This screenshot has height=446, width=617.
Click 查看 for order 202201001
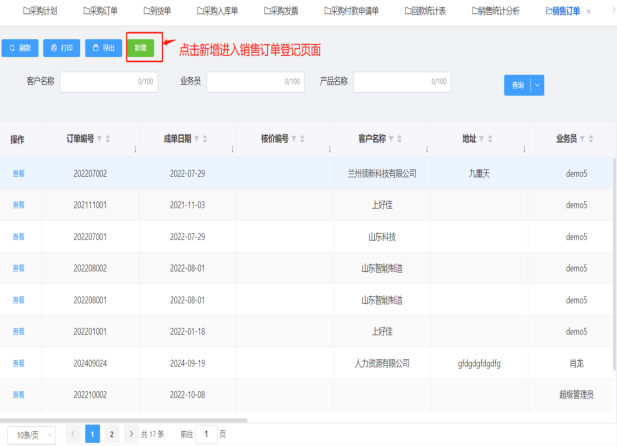click(18, 331)
